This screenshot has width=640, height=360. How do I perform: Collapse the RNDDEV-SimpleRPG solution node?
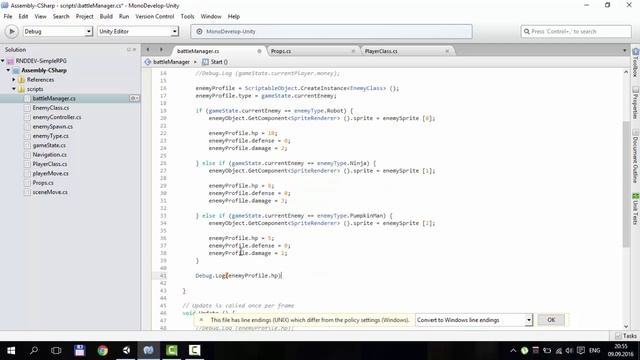tap(3, 61)
